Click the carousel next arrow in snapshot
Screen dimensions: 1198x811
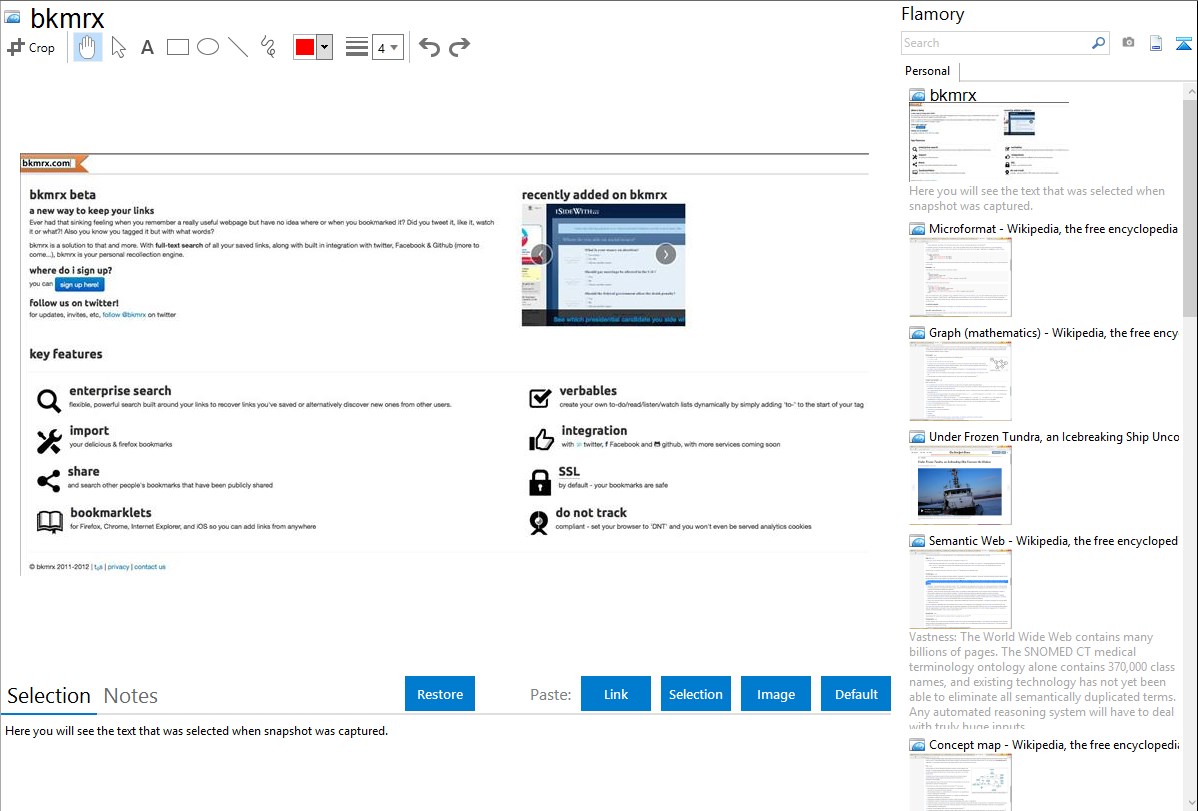point(665,255)
